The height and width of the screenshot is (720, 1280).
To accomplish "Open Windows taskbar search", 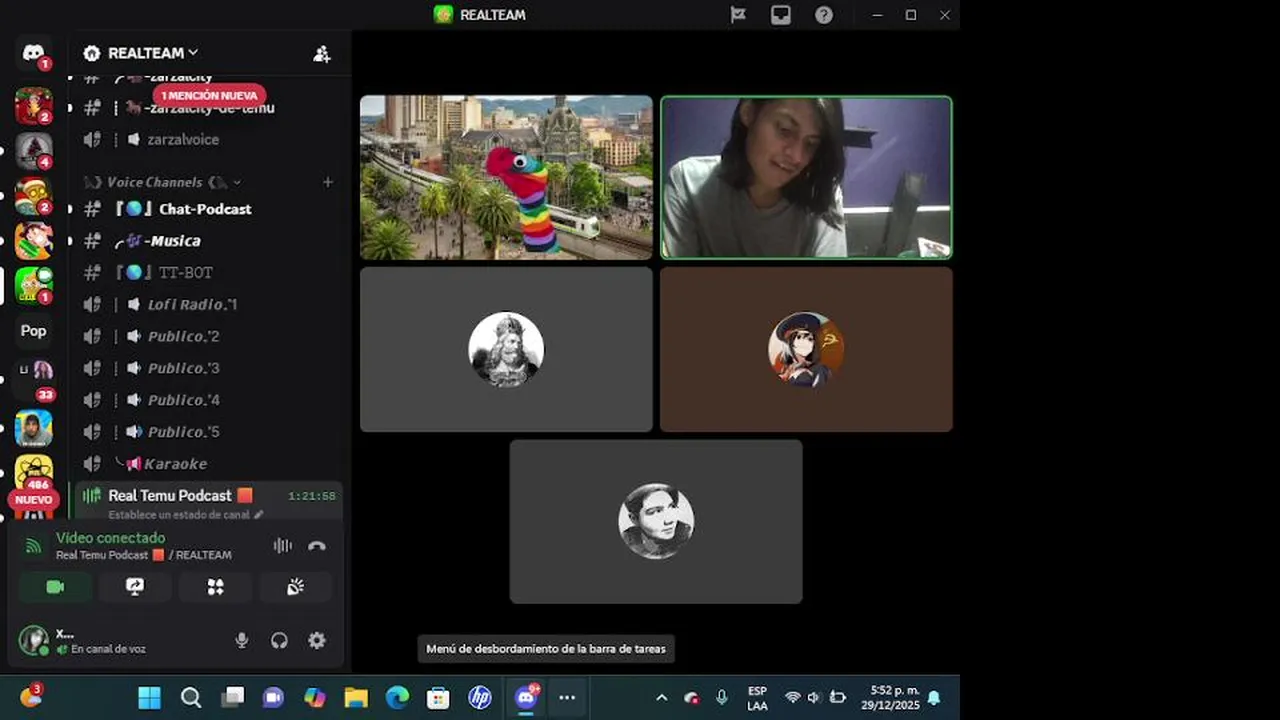I will pos(191,698).
